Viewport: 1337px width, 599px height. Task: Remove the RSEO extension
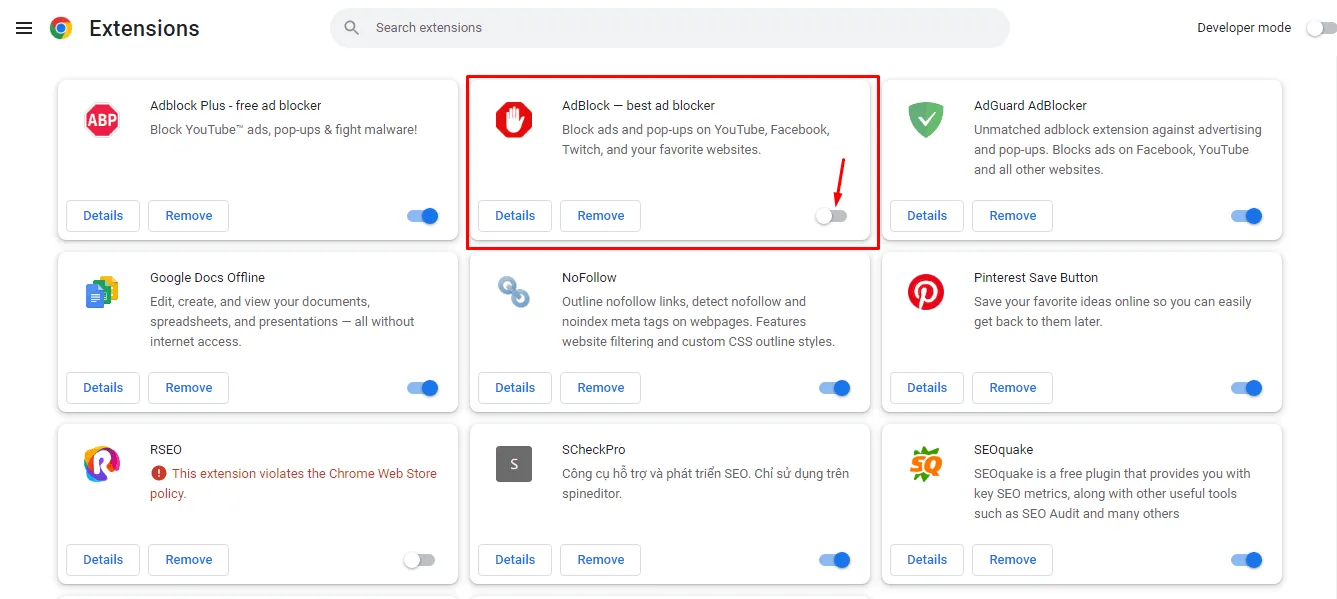click(188, 560)
